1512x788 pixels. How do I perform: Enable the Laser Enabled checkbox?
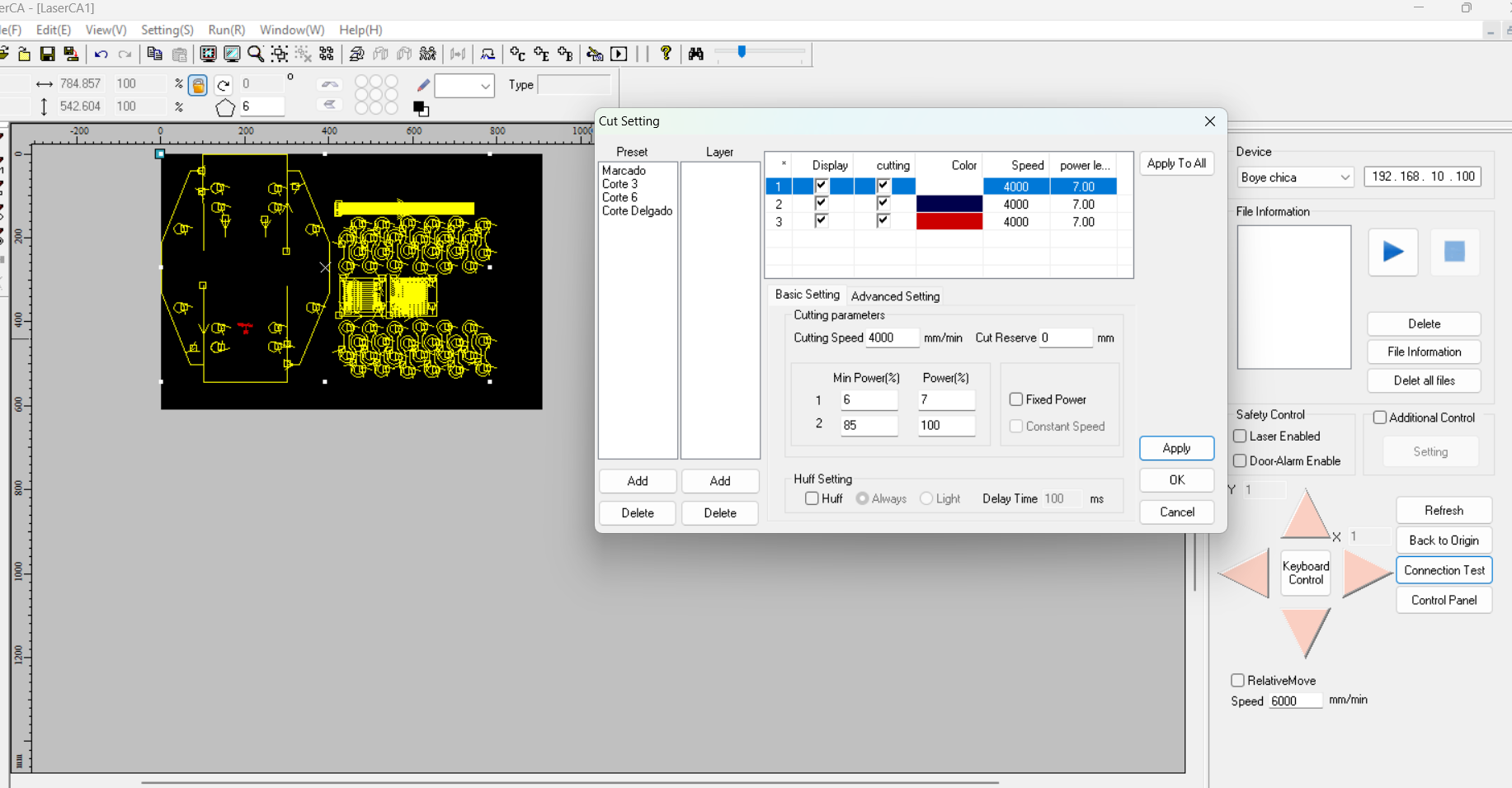[1240, 436]
